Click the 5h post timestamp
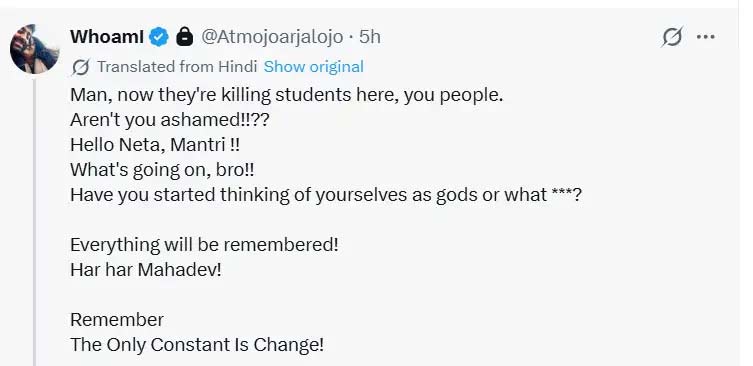The height and width of the screenshot is (366, 753). pyautogui.click(x=370, y=37)
